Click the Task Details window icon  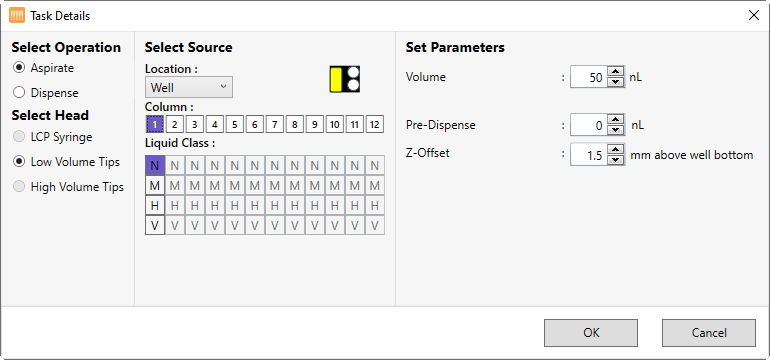pos(17,16)
